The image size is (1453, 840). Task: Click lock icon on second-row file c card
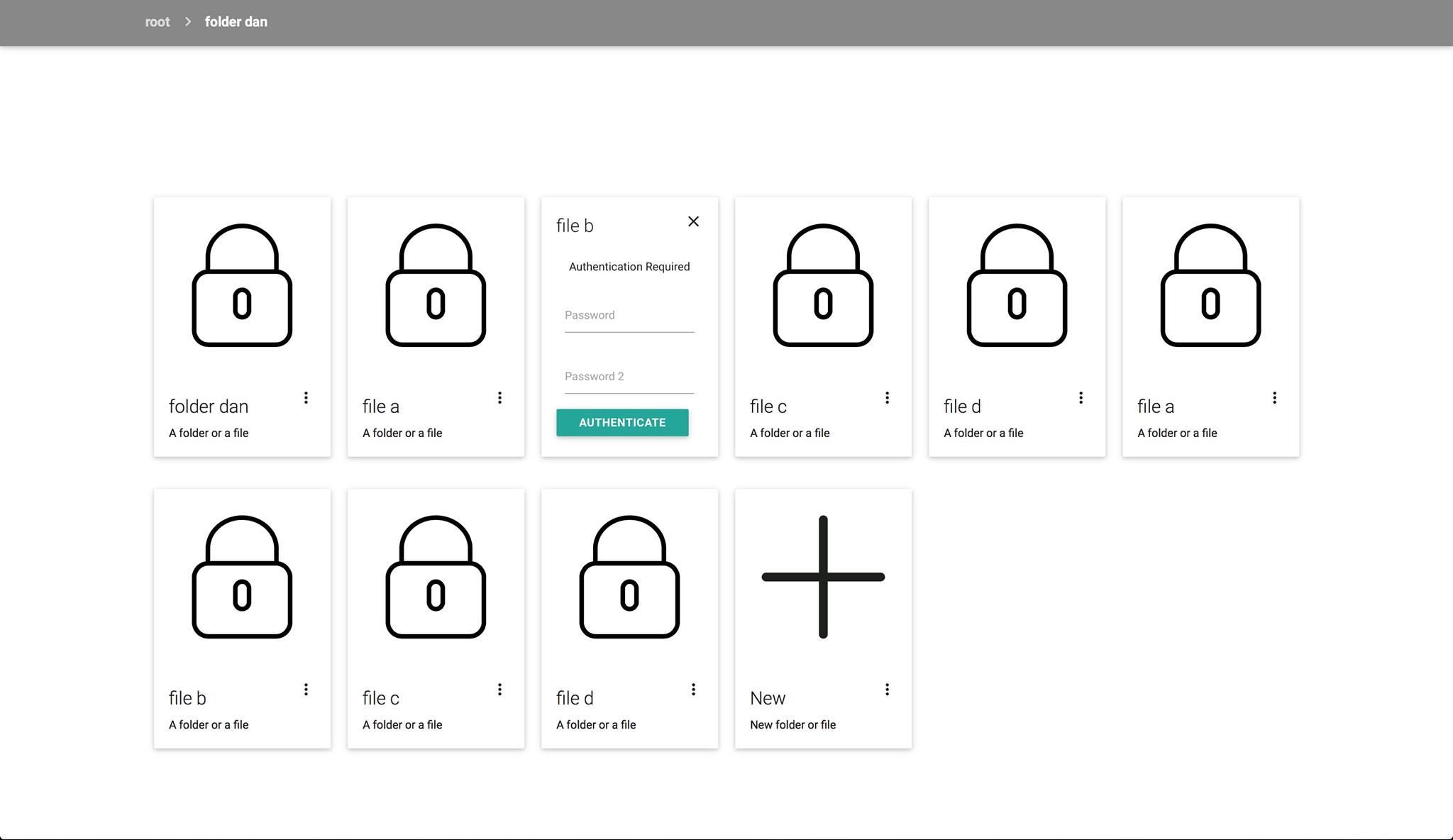(436, 577)
